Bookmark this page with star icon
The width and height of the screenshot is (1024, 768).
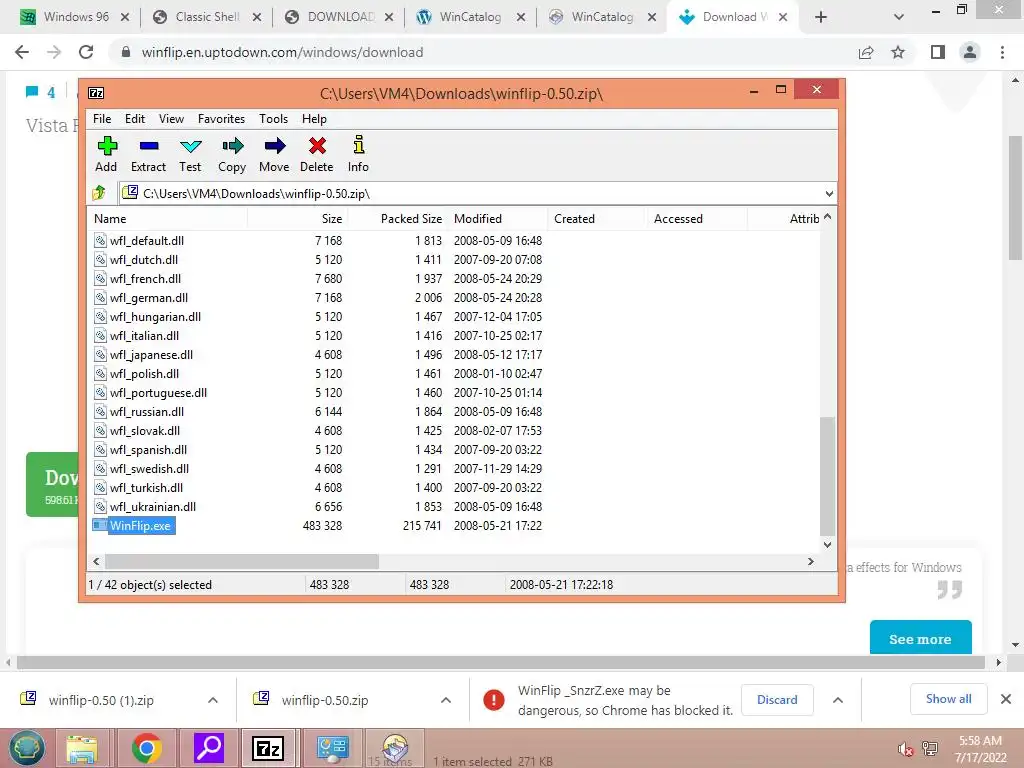pyautogui.click(x=898, y=52)
